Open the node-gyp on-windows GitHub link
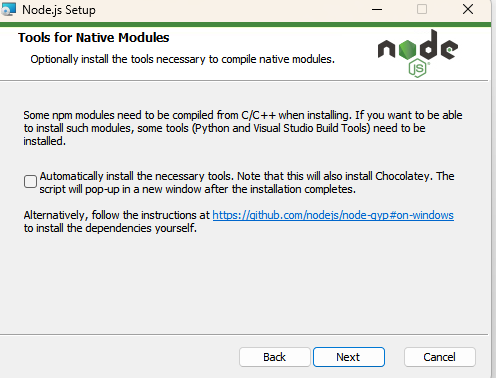The width and height of the screenshot is (496, 378). pos(333,215)
